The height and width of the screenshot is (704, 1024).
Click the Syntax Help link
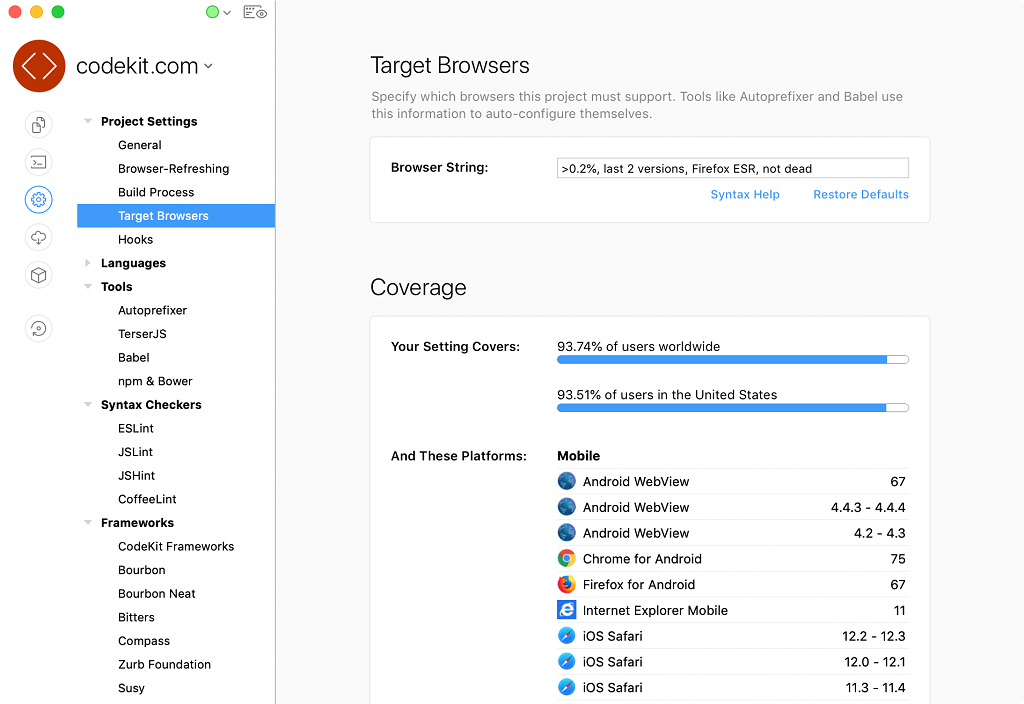point(744,194)
